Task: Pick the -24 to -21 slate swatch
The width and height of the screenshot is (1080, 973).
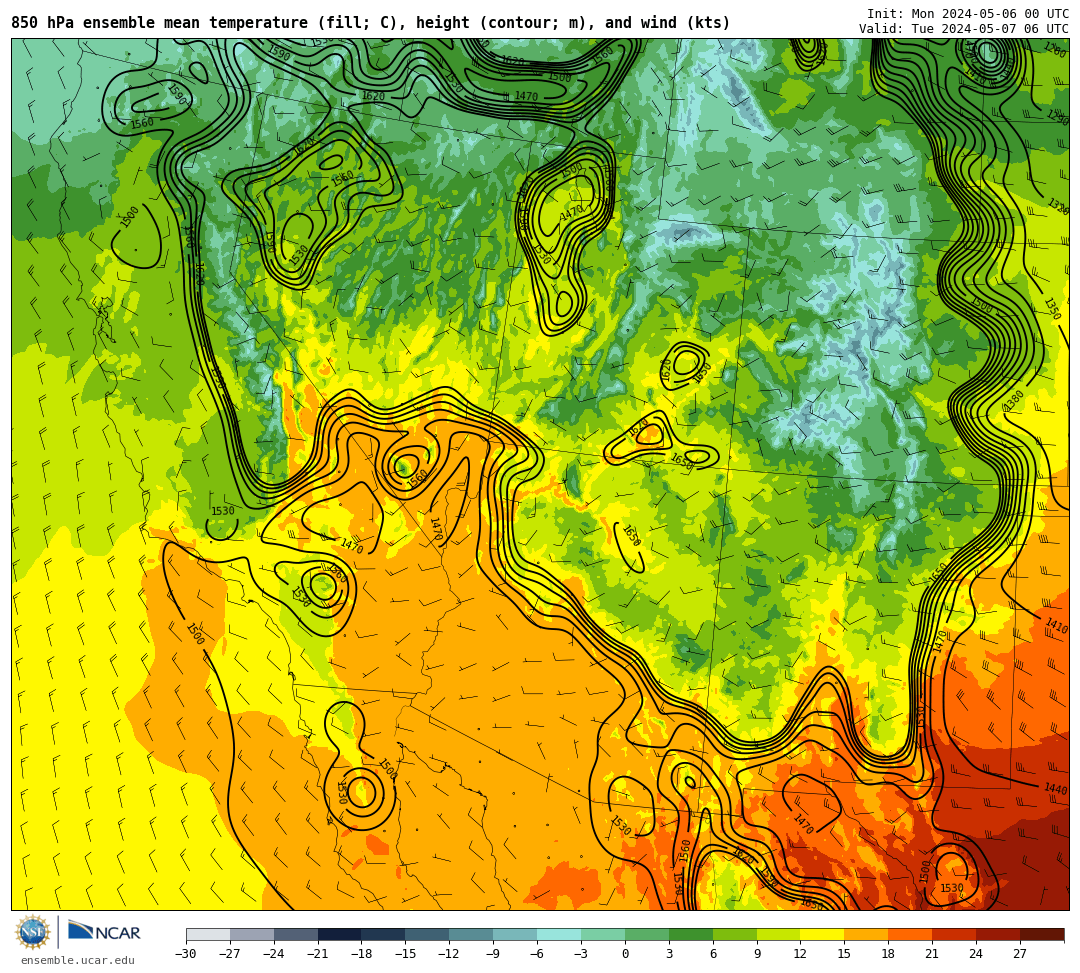Action: pyautogui.click(x=296, y=934)
